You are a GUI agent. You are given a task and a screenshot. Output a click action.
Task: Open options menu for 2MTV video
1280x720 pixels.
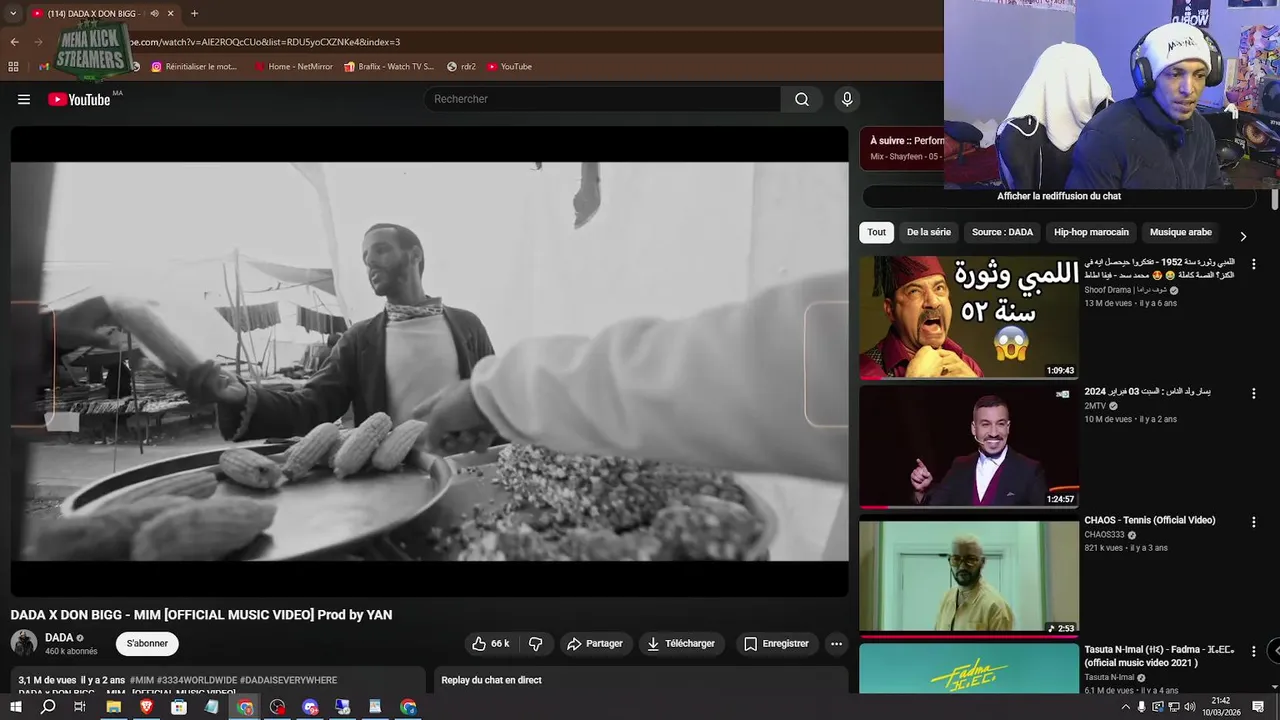[1253, 394]
